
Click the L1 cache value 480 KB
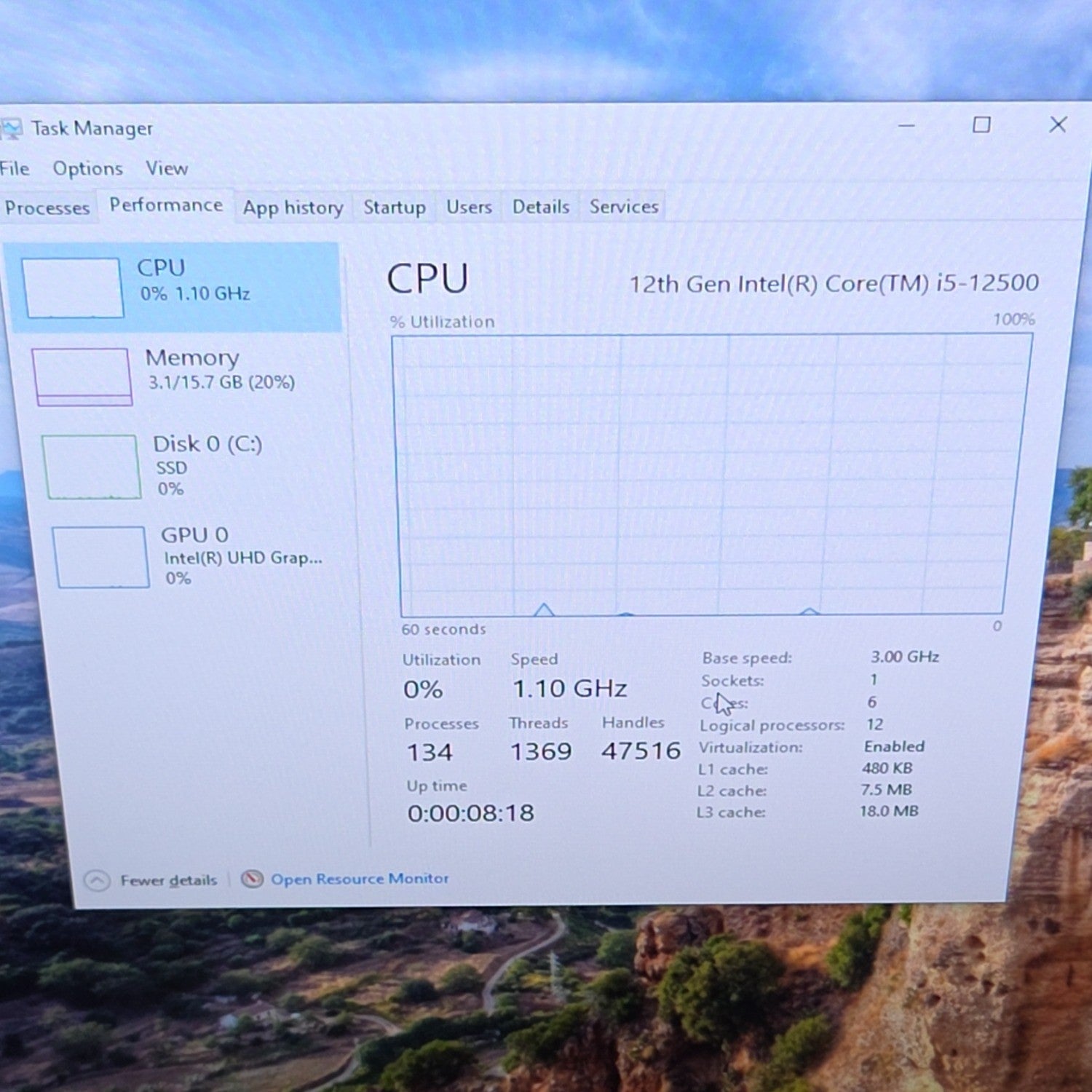(887, 768)
